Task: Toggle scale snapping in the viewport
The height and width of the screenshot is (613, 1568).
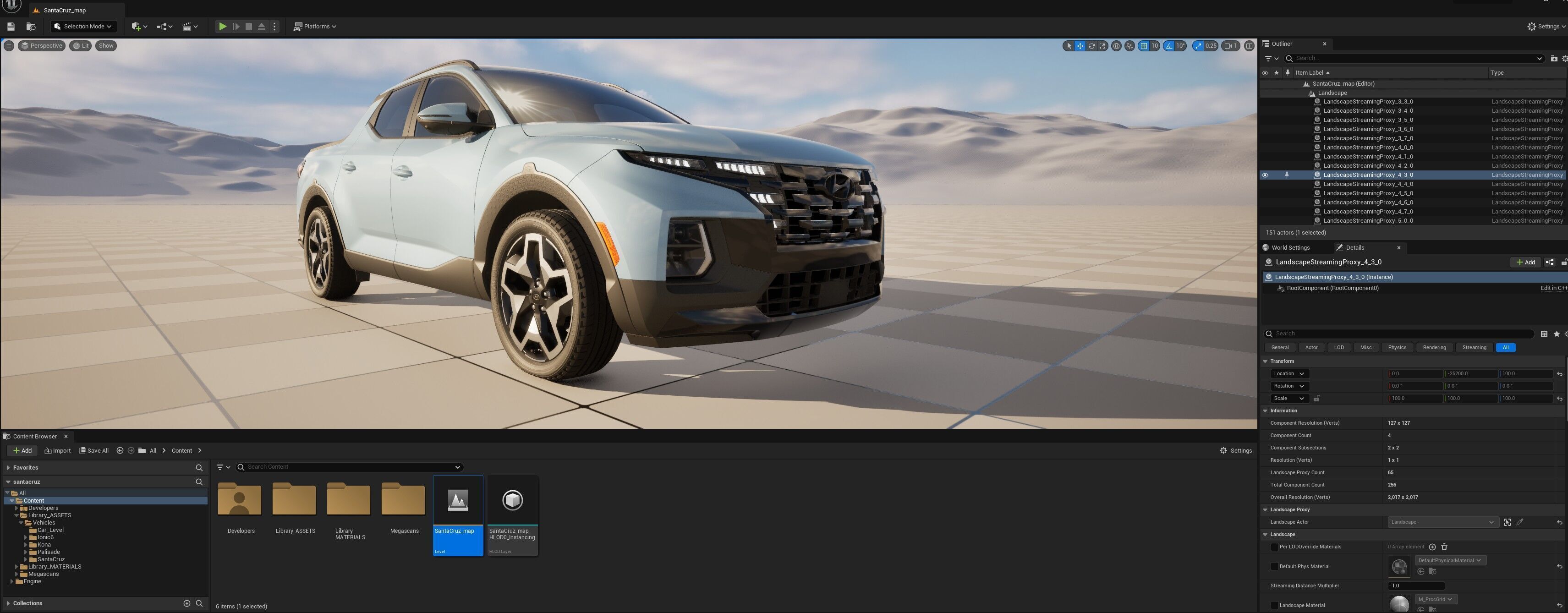Action: coord(1198,46)
